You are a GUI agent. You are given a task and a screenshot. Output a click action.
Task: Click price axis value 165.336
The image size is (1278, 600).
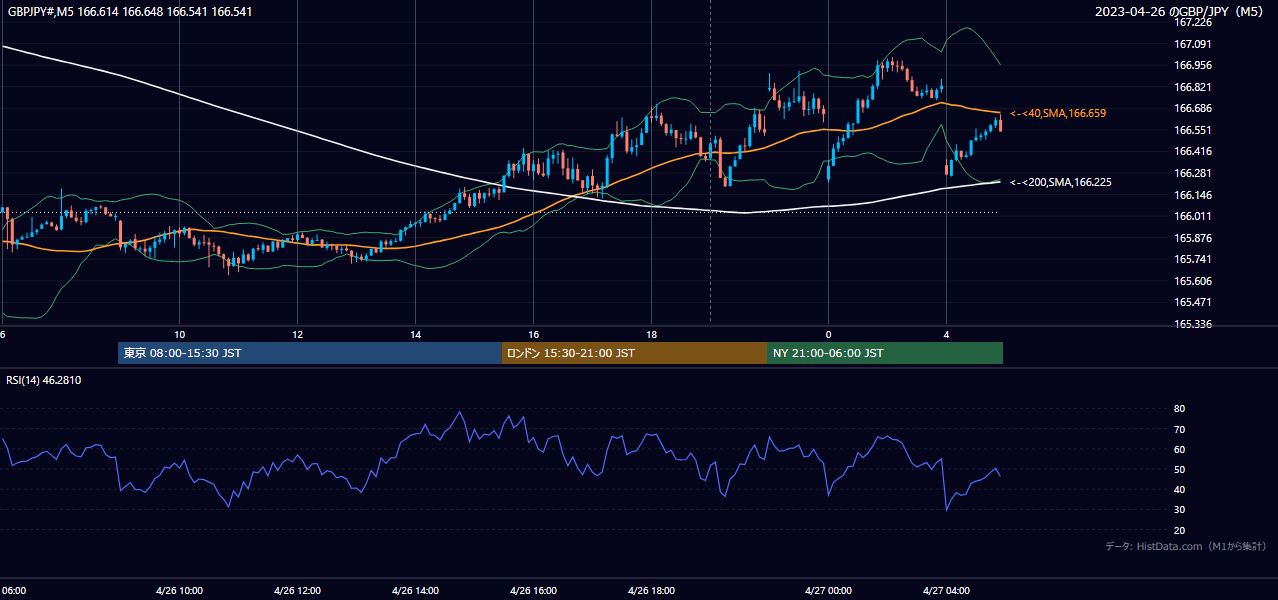coord(1192,324)
